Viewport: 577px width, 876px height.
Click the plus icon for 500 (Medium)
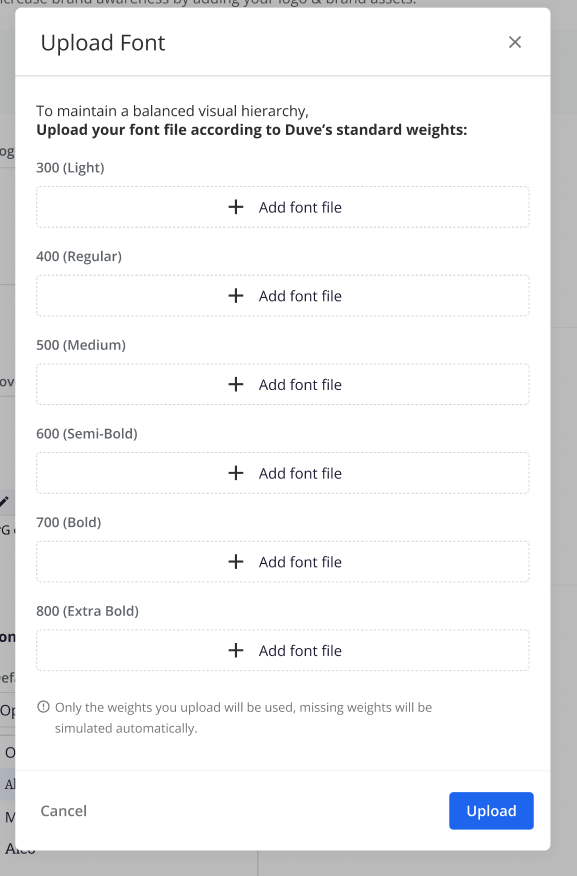click(236, 384)
